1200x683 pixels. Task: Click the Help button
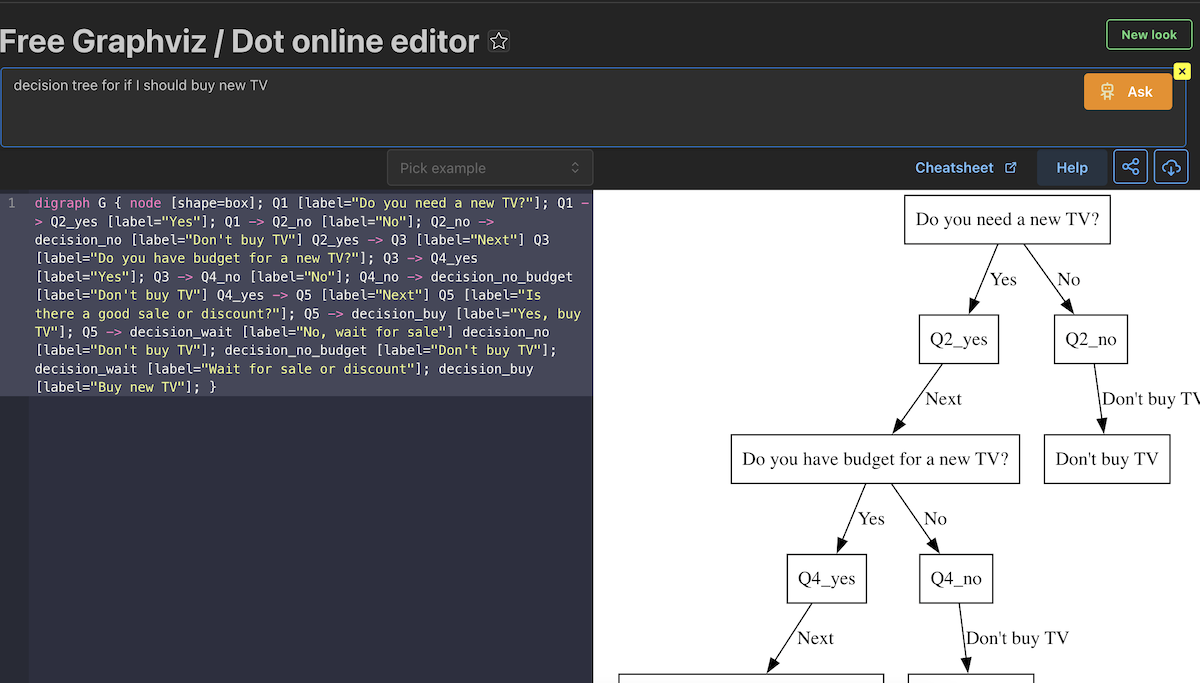click(x=1071, y=168)
